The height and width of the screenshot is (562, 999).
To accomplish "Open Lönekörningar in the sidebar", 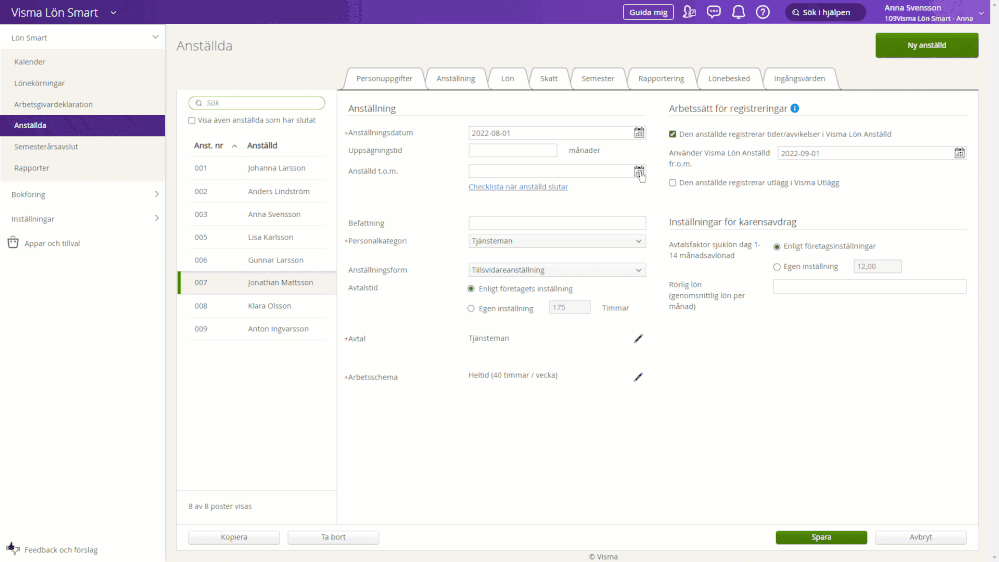I will [x=40, y=83].
